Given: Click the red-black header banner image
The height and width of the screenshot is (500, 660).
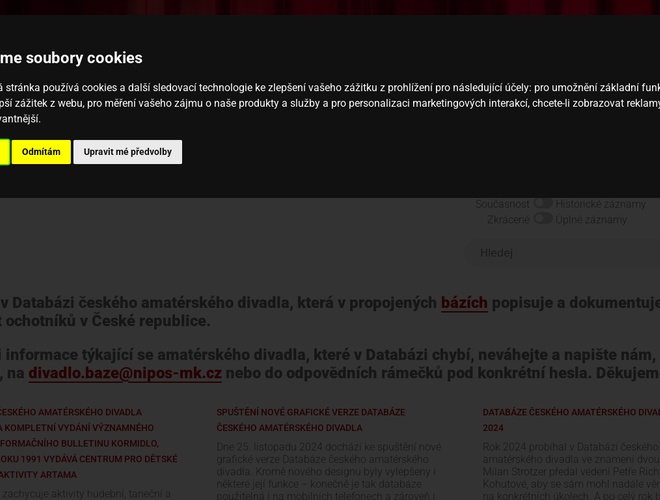Looking at the screenshot, I should (x=330, y=7).
